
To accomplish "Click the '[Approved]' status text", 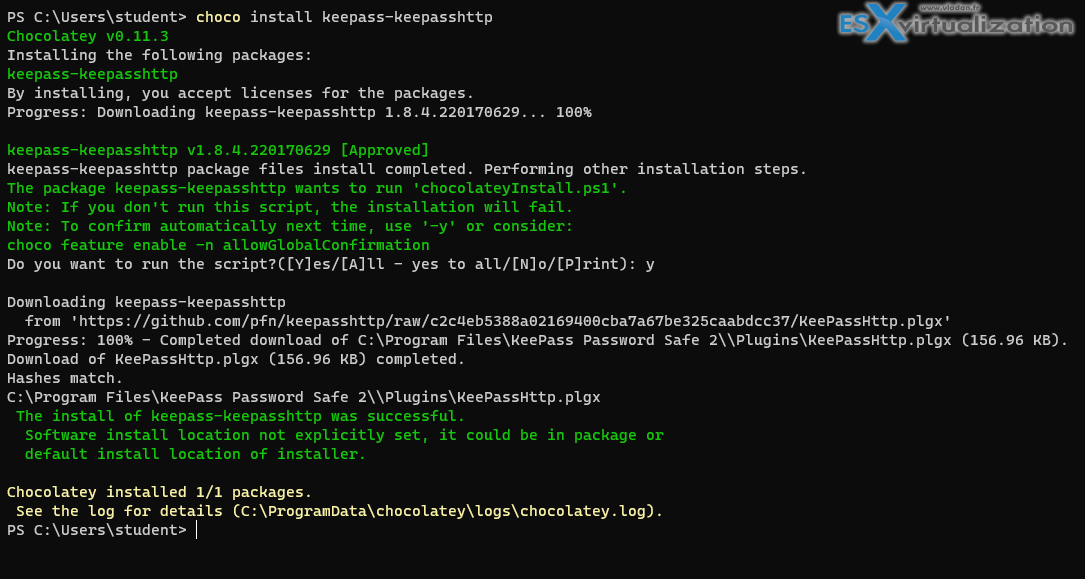I will coord(384,150).
